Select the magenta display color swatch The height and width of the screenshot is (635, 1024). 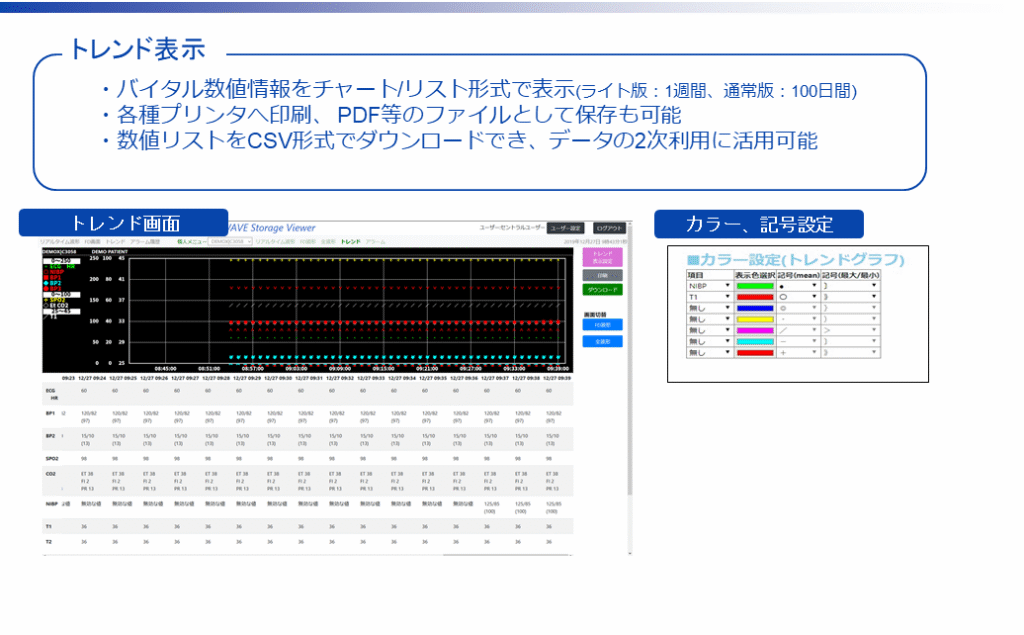tap(755, 330)
